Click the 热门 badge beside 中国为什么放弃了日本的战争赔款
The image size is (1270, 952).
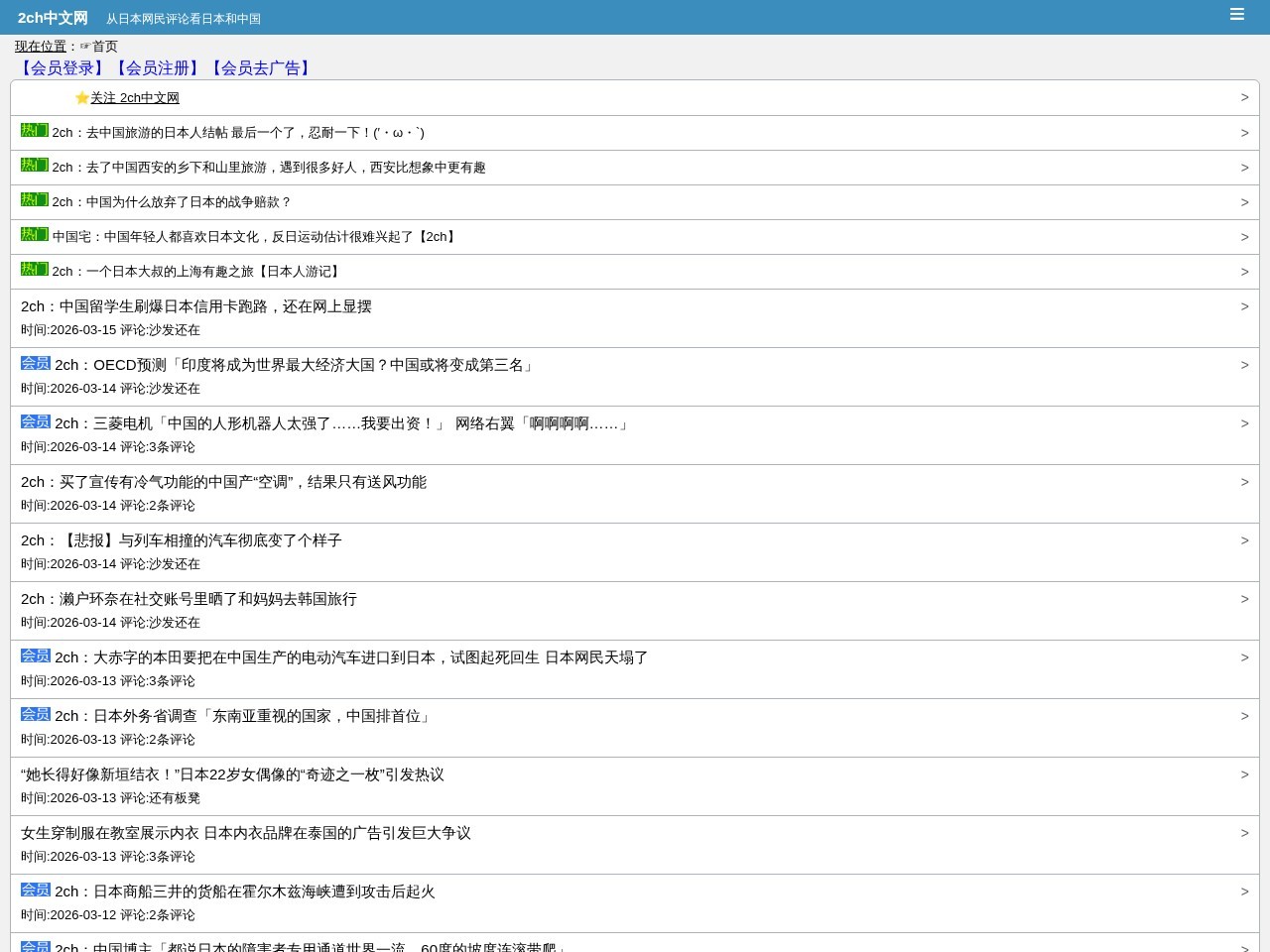tap(35, 199)
